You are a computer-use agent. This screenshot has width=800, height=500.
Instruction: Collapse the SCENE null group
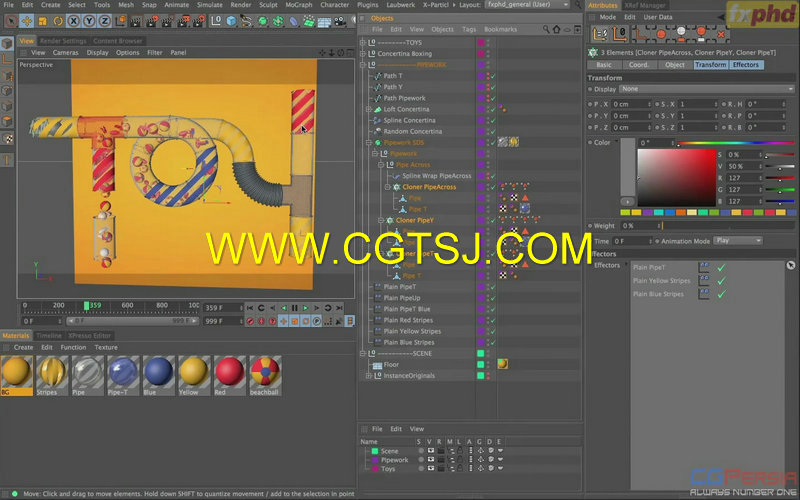363,353
